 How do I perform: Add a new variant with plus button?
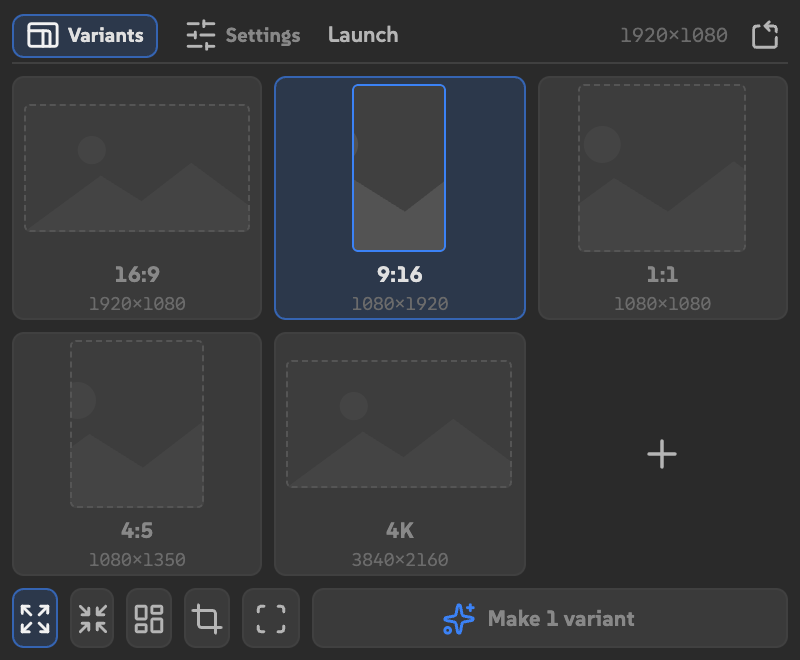click(x=662, y=454)
